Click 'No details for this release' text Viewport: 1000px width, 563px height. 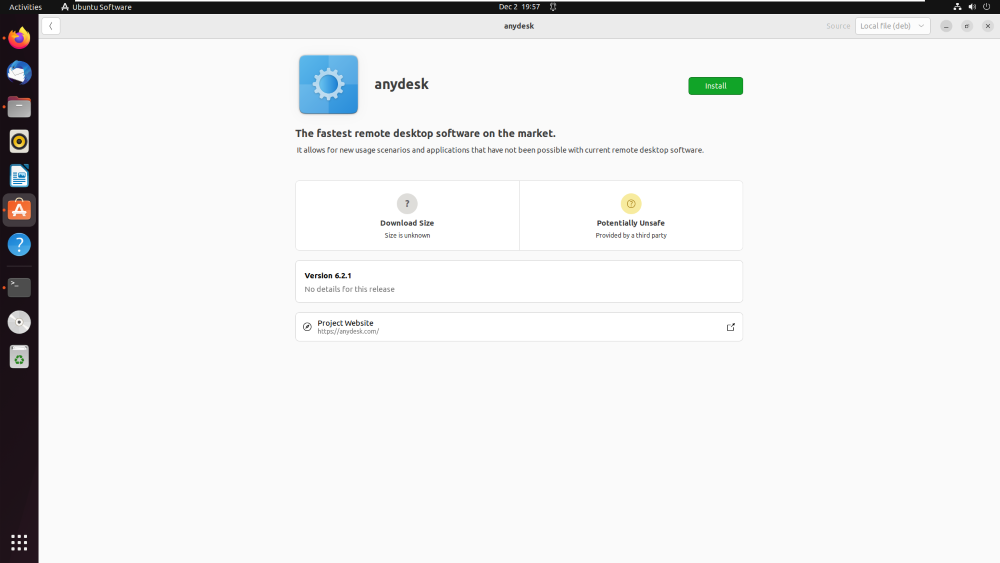point(349,289)
